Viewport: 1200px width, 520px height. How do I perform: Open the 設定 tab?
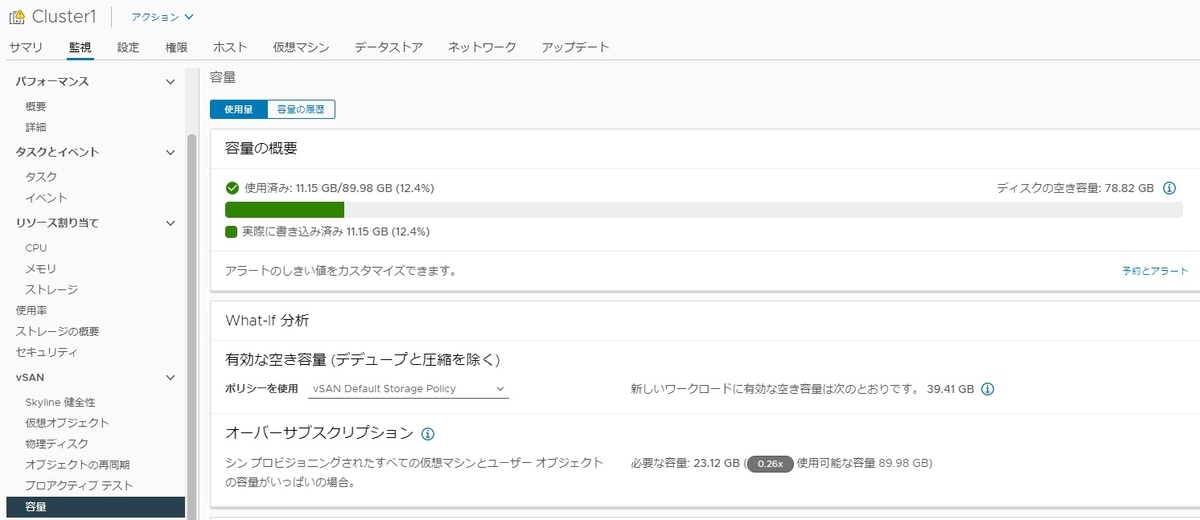[x=128, y=47]
